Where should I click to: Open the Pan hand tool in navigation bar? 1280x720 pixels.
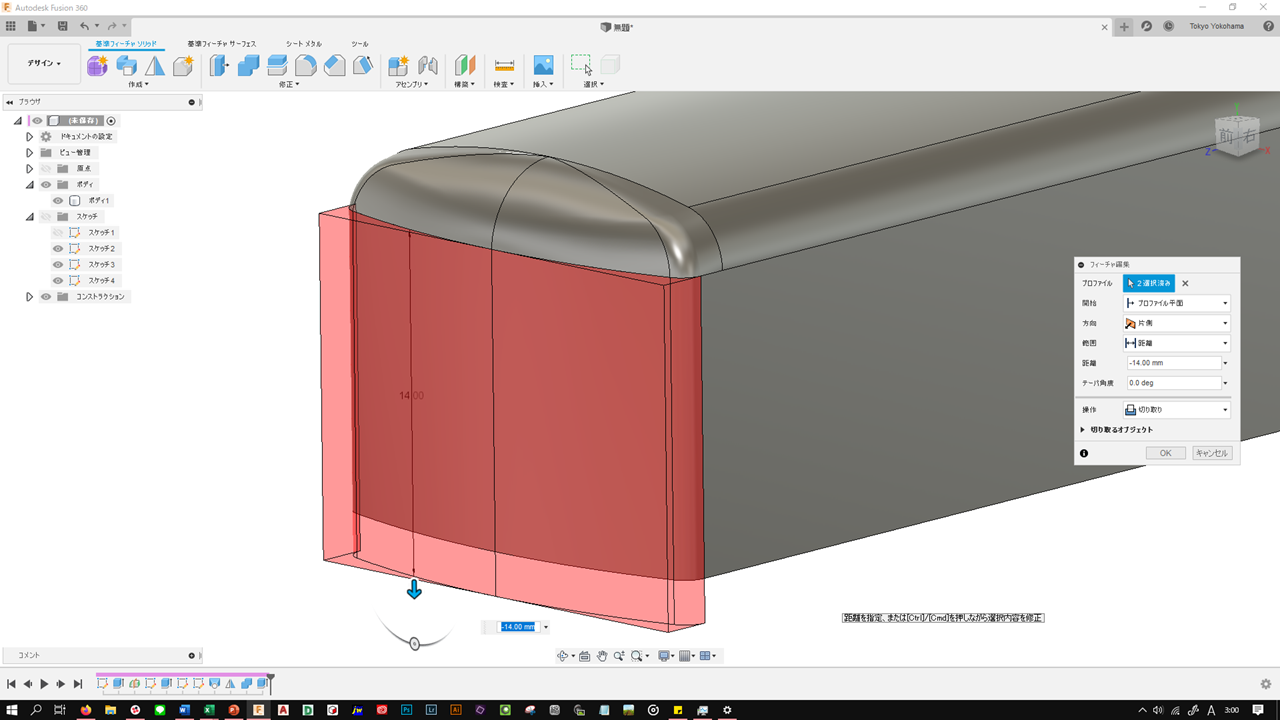602,656
